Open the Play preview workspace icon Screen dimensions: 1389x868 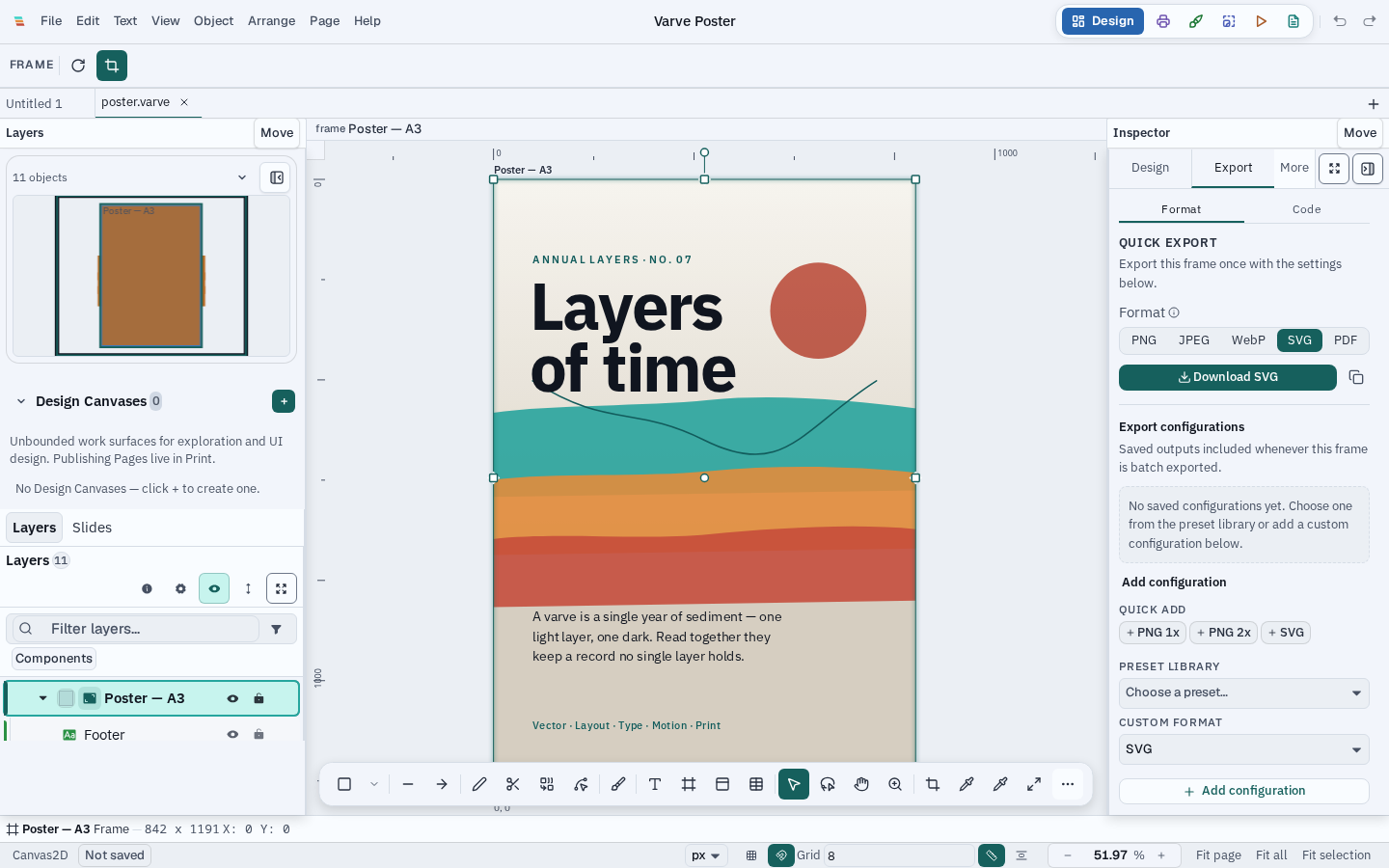point(1261,21)
